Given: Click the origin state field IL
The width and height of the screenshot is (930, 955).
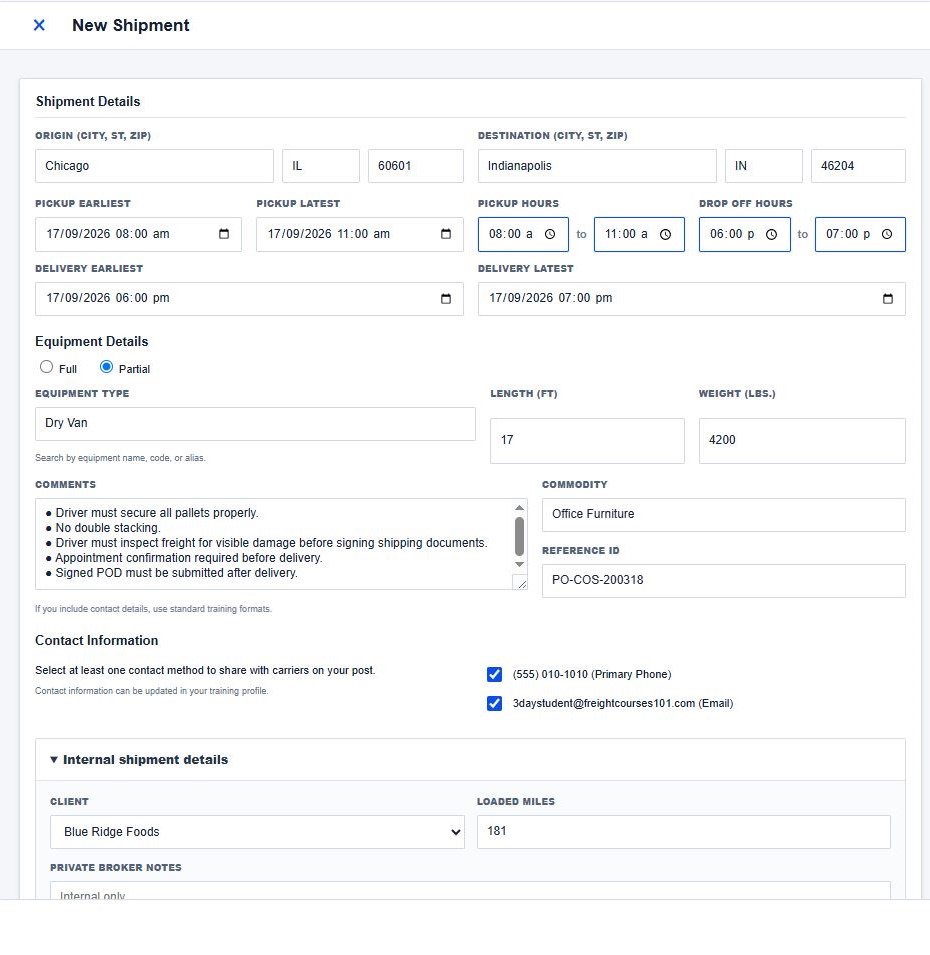Looking at the screenshot, I should coord(321,166).
